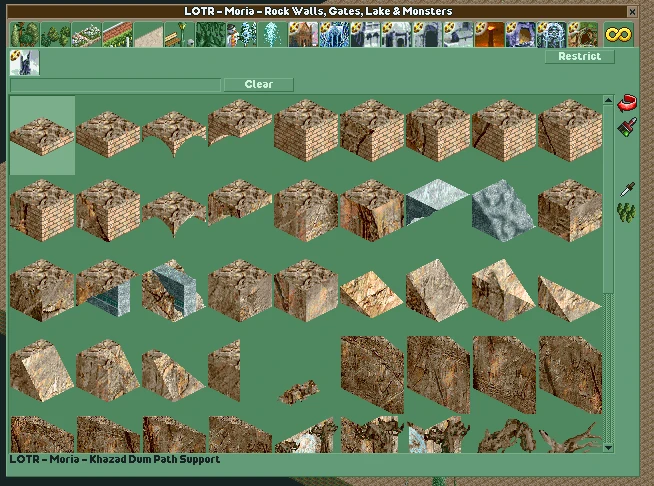Click the scenery list scrollbar thumb

pyautogui.click(x=608, y=199)
